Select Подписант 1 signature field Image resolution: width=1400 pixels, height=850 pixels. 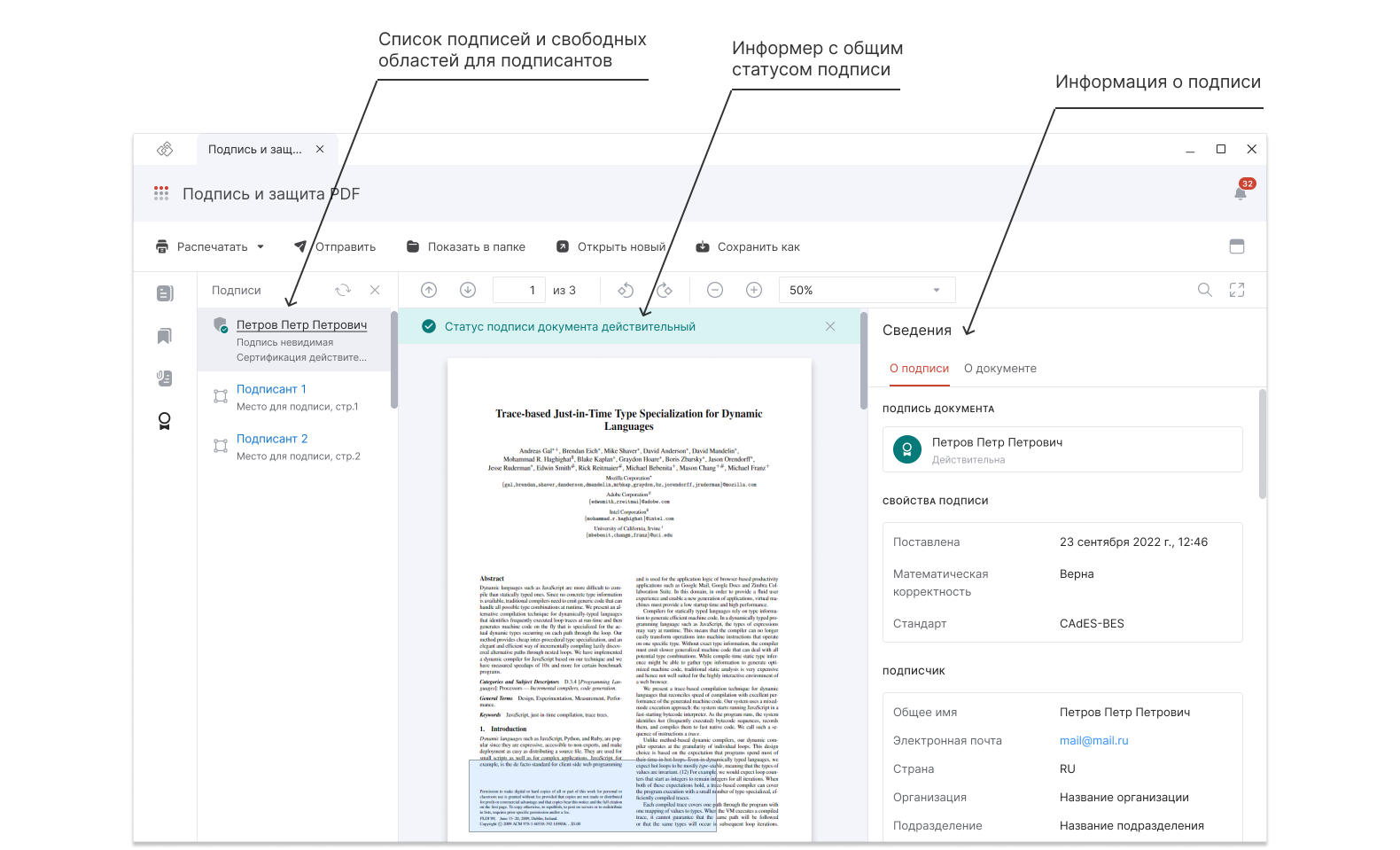coord(294,397)
